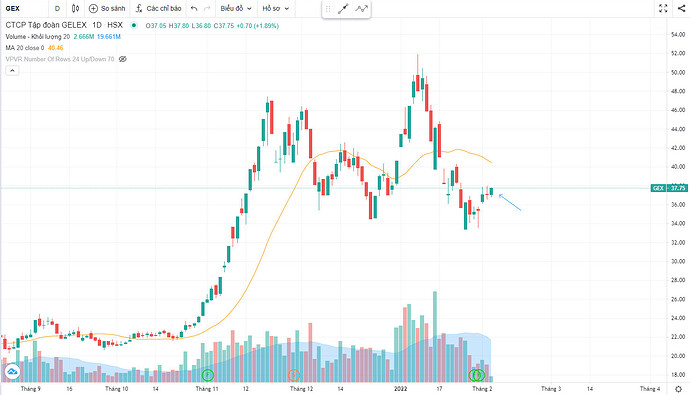Select the trend line drawing tool
The width and height of the screenshot is (690, 395).
(x=343, y=9)
